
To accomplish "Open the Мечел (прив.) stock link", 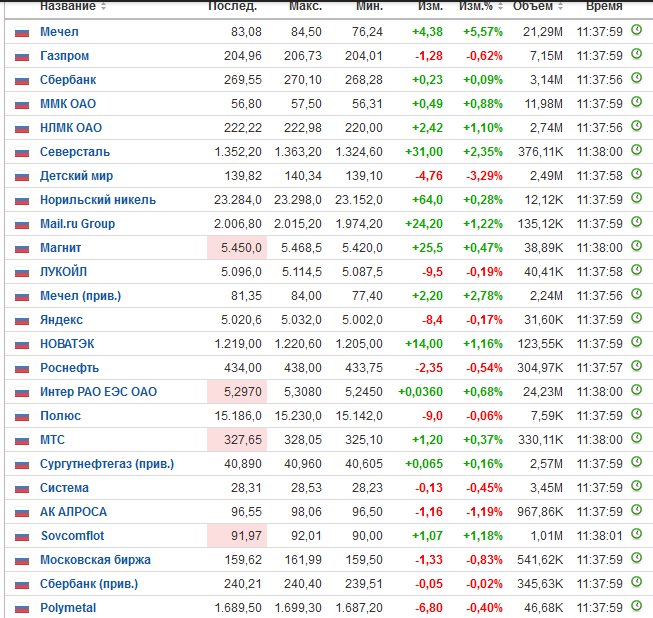I will 80,296.
